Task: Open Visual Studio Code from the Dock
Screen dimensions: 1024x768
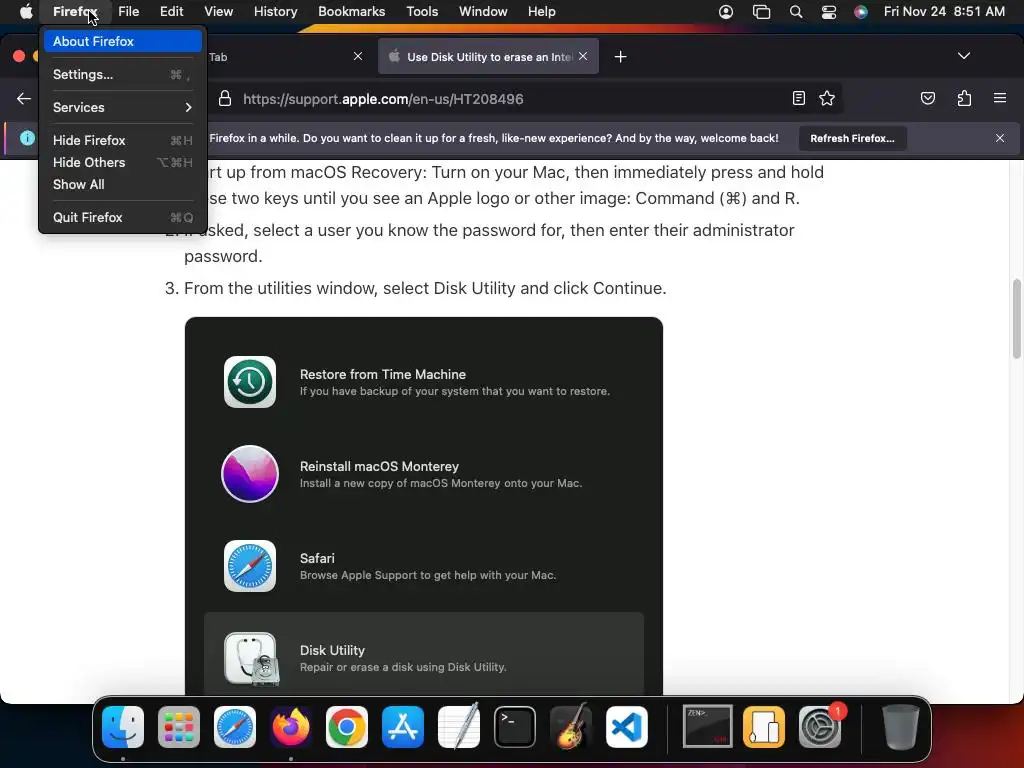Action: [x=627, y=727]
